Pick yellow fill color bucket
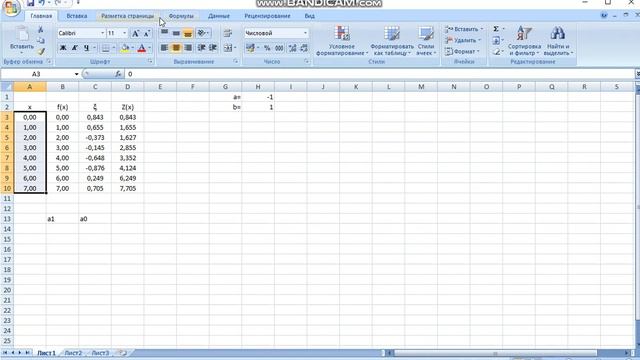 click(x=126, y=48)
